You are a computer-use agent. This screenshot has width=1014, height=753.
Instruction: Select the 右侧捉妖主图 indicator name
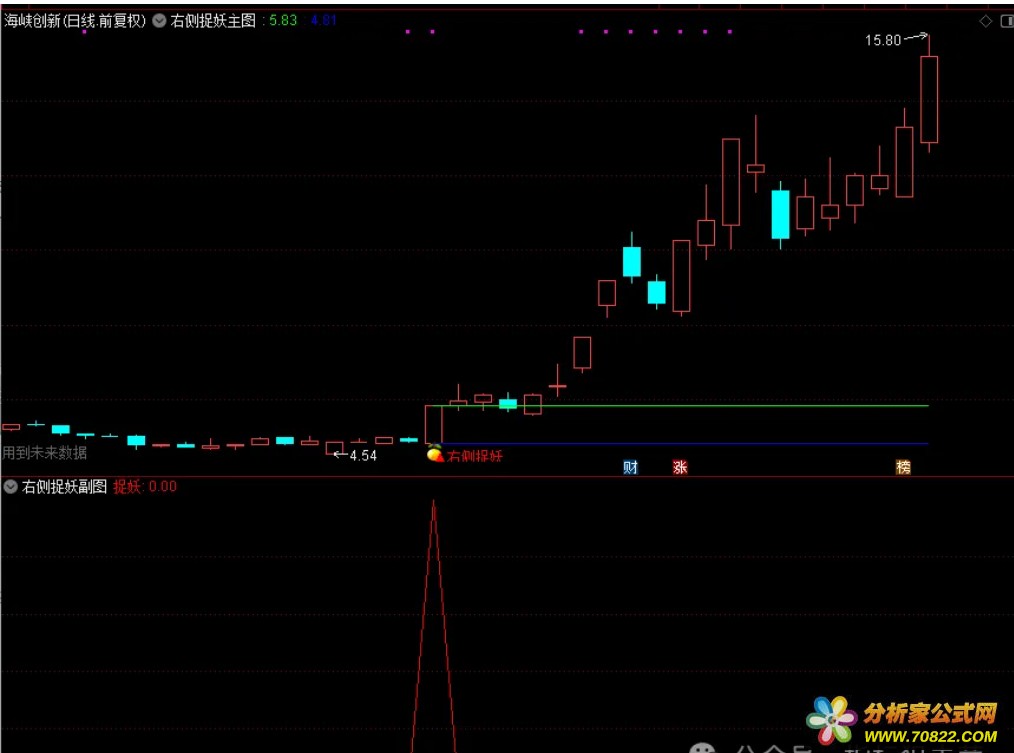click(x=213, y=21)
